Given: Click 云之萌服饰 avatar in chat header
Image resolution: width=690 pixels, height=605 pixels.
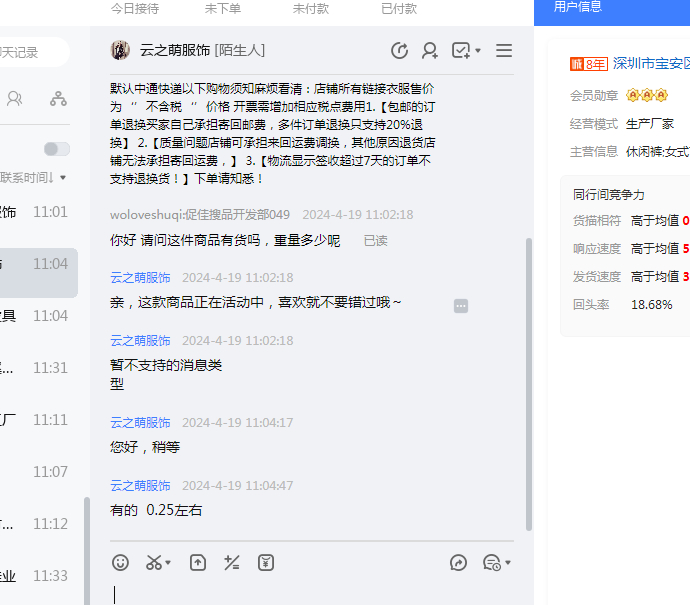Looking at the screenshot, I should 120,50.
